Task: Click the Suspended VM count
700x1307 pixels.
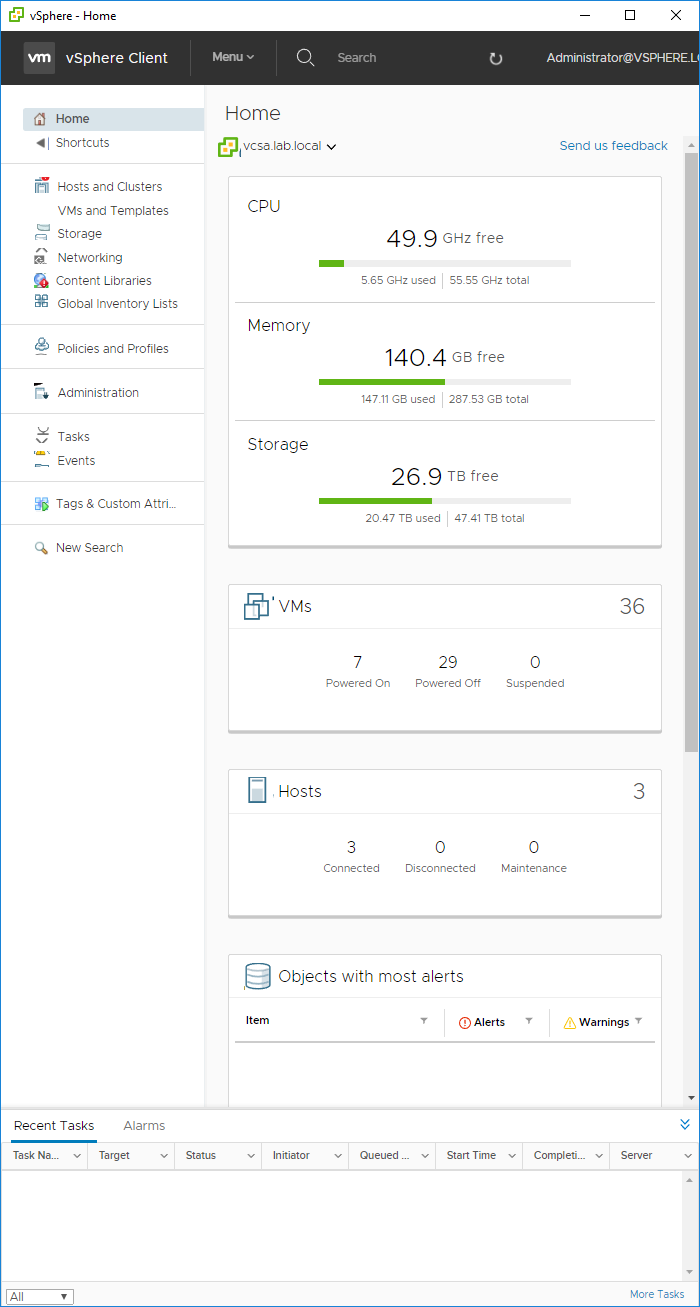Action: [535, 662]
